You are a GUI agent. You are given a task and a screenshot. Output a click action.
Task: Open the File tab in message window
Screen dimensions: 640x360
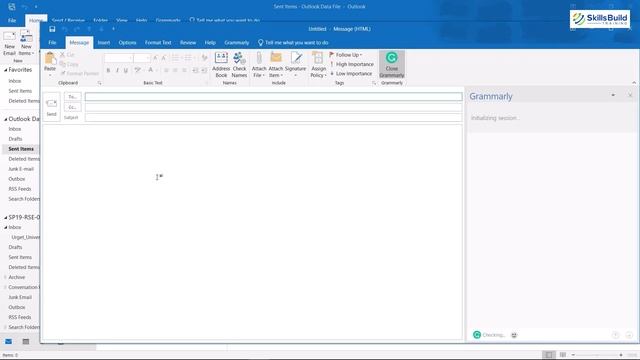52,42
